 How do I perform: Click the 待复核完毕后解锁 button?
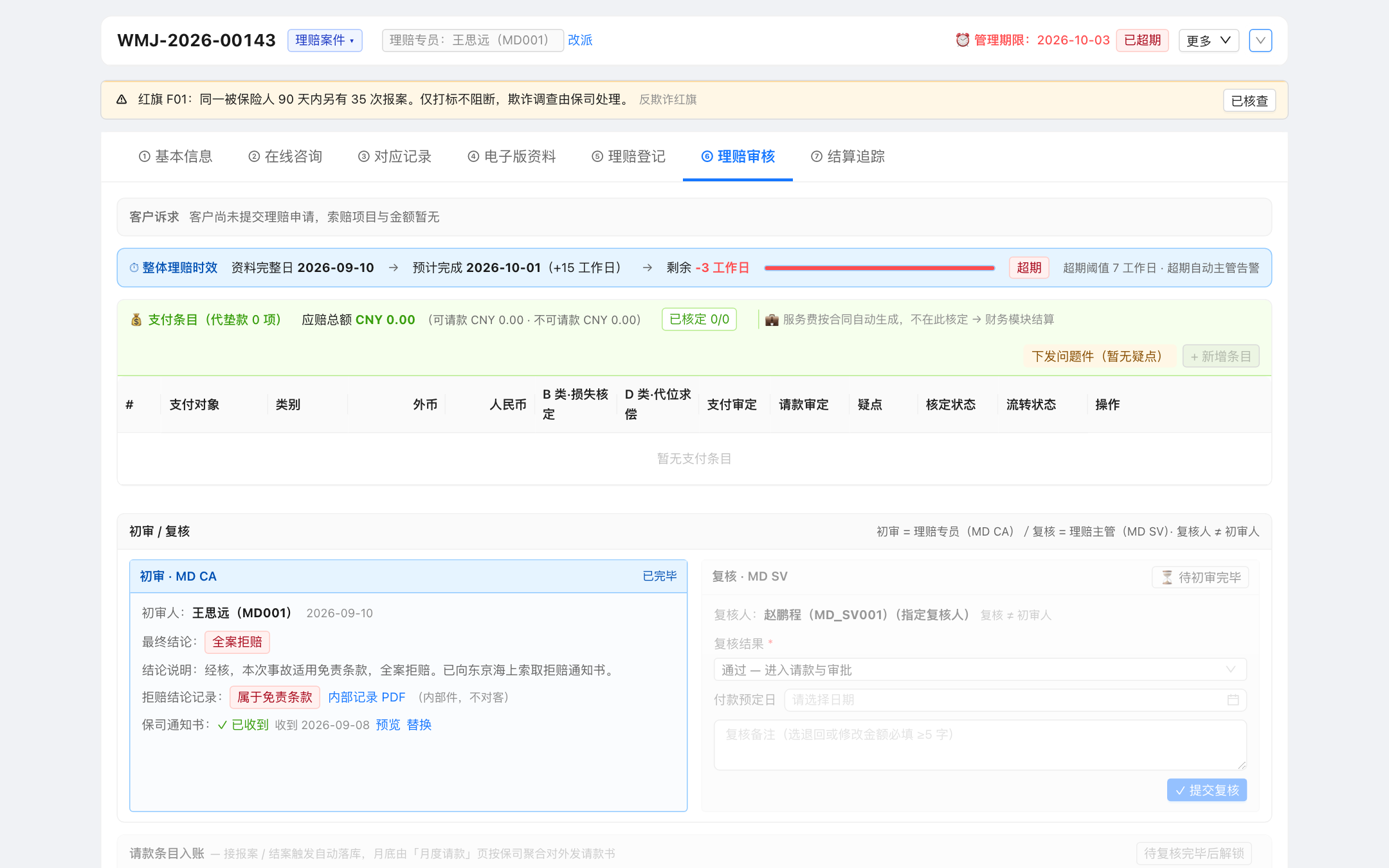(1194, 853)
